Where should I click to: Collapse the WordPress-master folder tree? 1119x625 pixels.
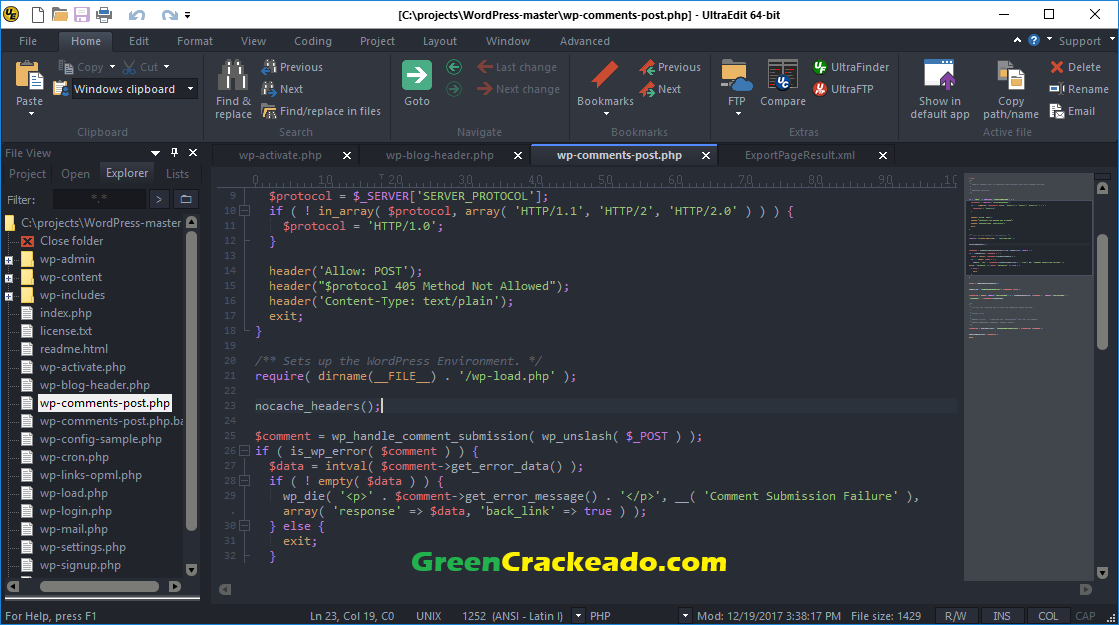pyautogui.click(x=11, y=222)
